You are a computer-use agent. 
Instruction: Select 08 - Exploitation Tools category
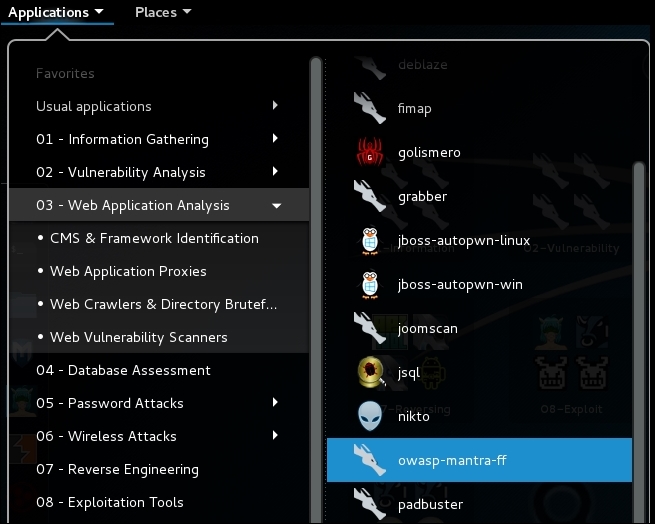click(159, 502)
